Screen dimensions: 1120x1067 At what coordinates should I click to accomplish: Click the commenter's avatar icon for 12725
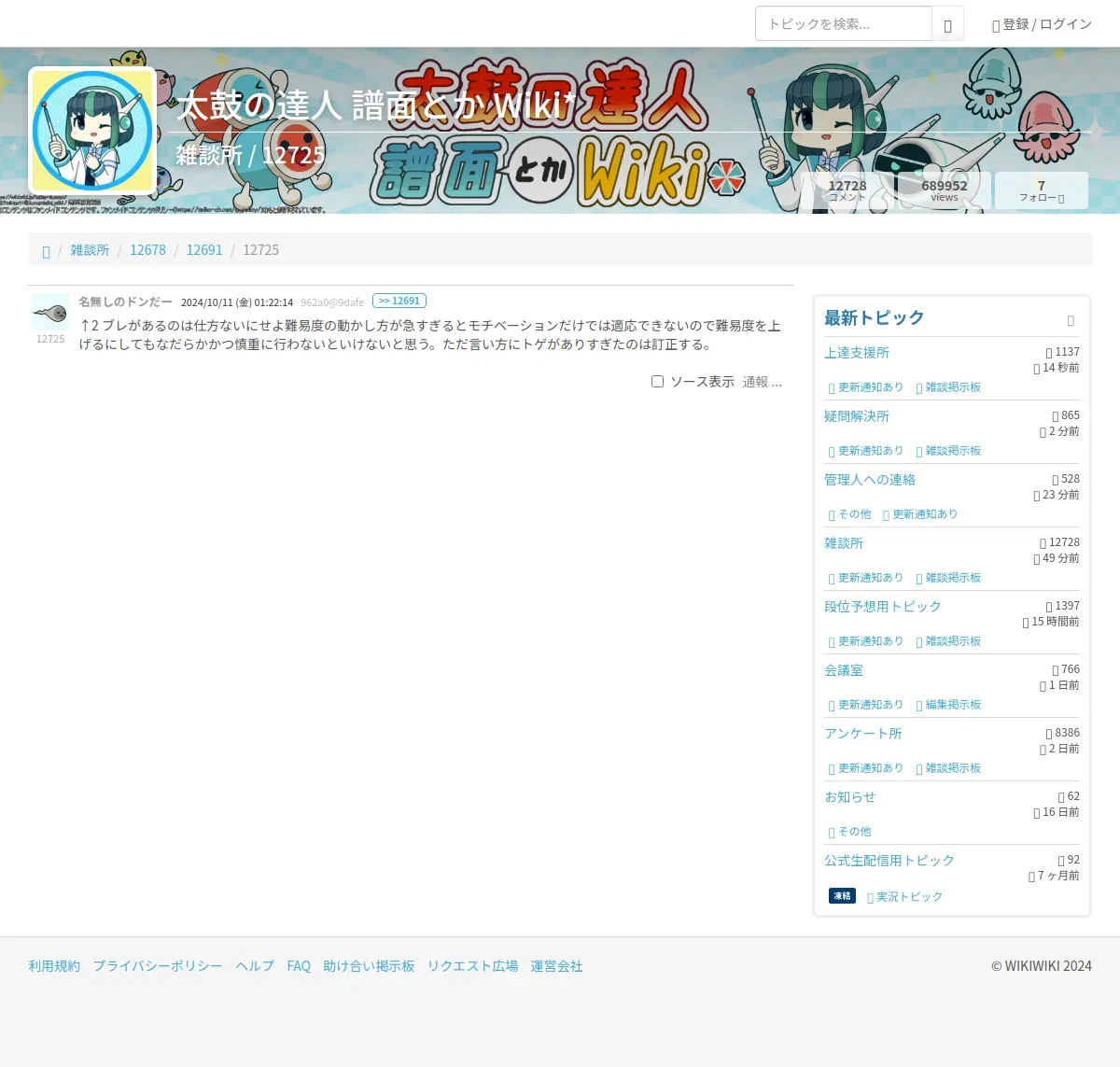pyautogui.click(x=50, y=313)
